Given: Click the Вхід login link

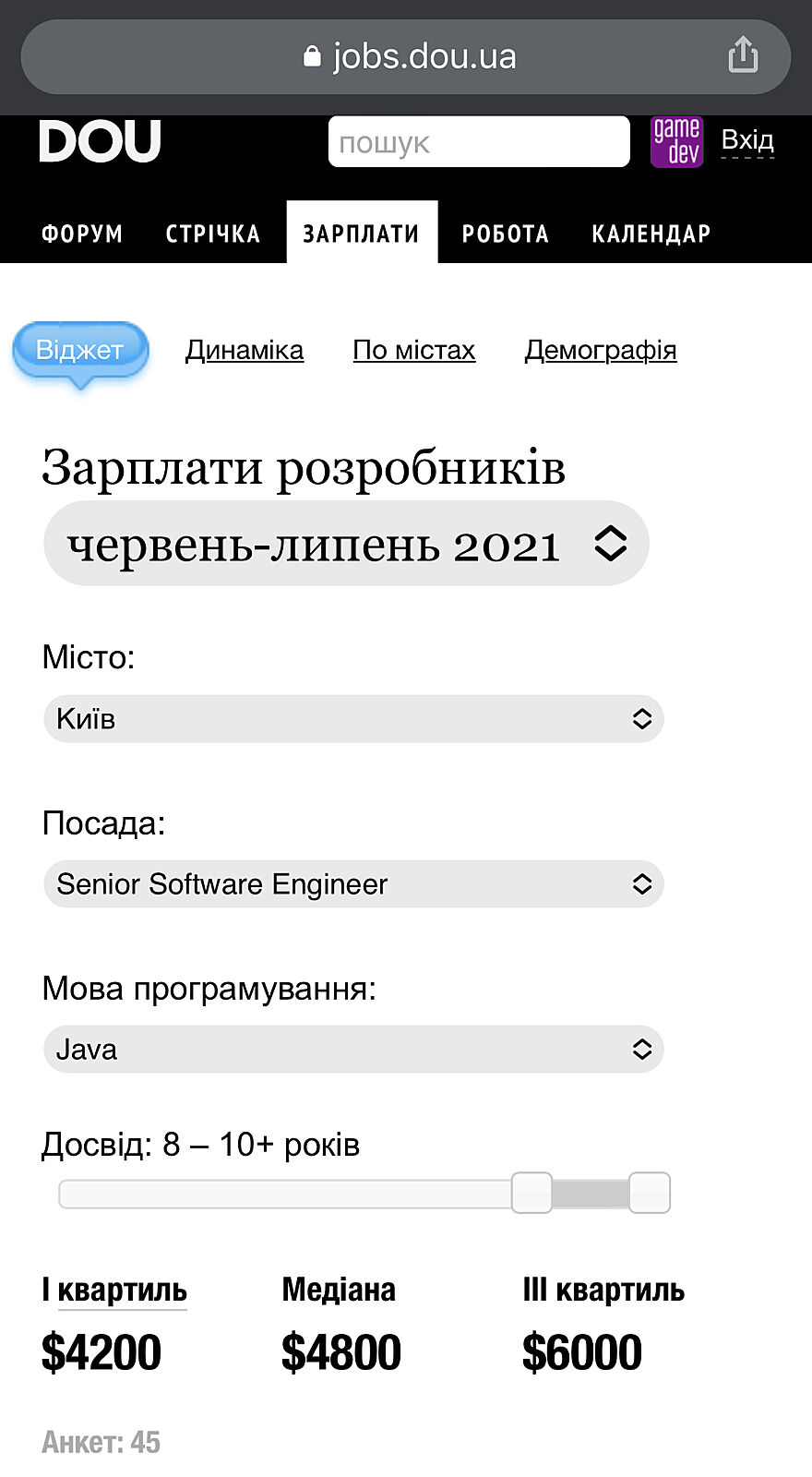Looking at the screenshot, I should pyautogui.click(x=747, y=140).
